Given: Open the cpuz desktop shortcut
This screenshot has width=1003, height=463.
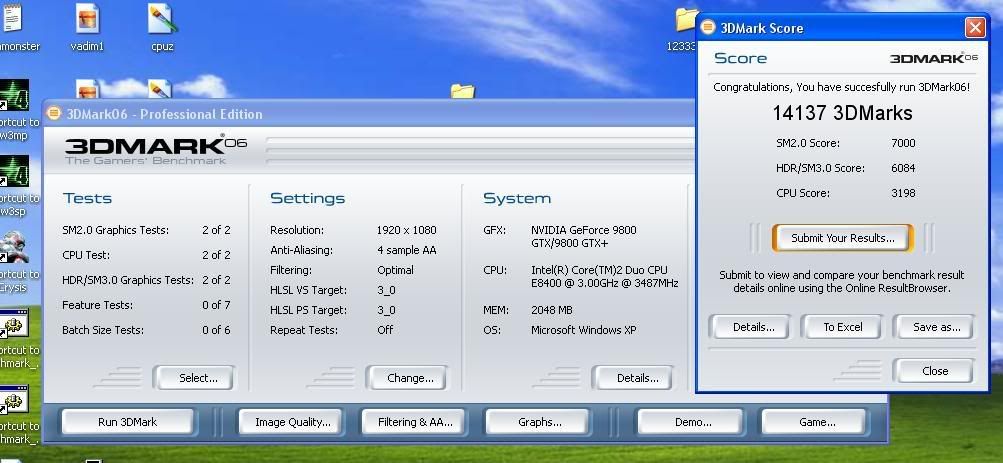Looking at the screenshot, I should (x=163, y=20).
